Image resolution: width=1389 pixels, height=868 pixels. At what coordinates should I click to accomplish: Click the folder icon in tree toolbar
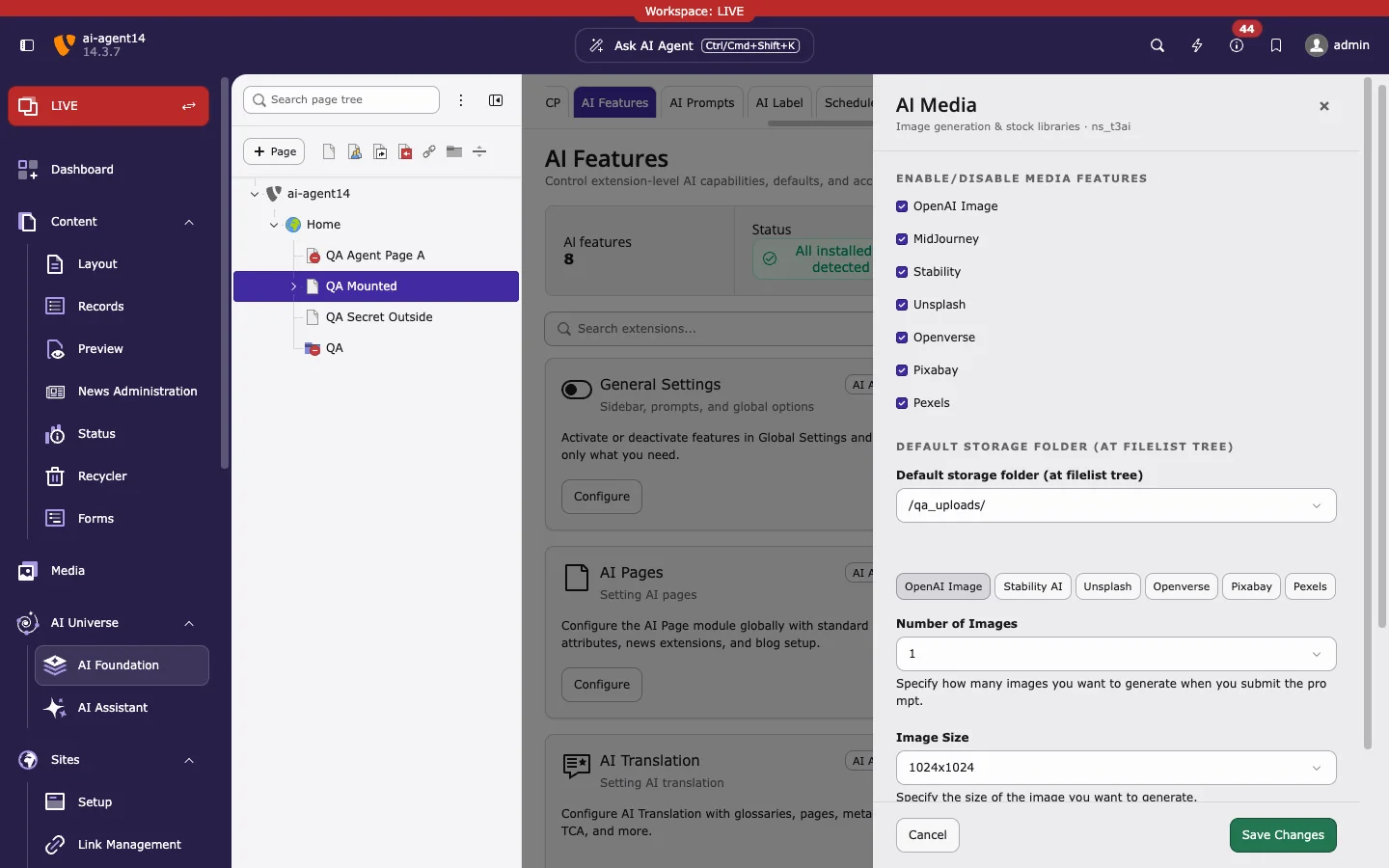pyautogui.click(x=454, y=151)
